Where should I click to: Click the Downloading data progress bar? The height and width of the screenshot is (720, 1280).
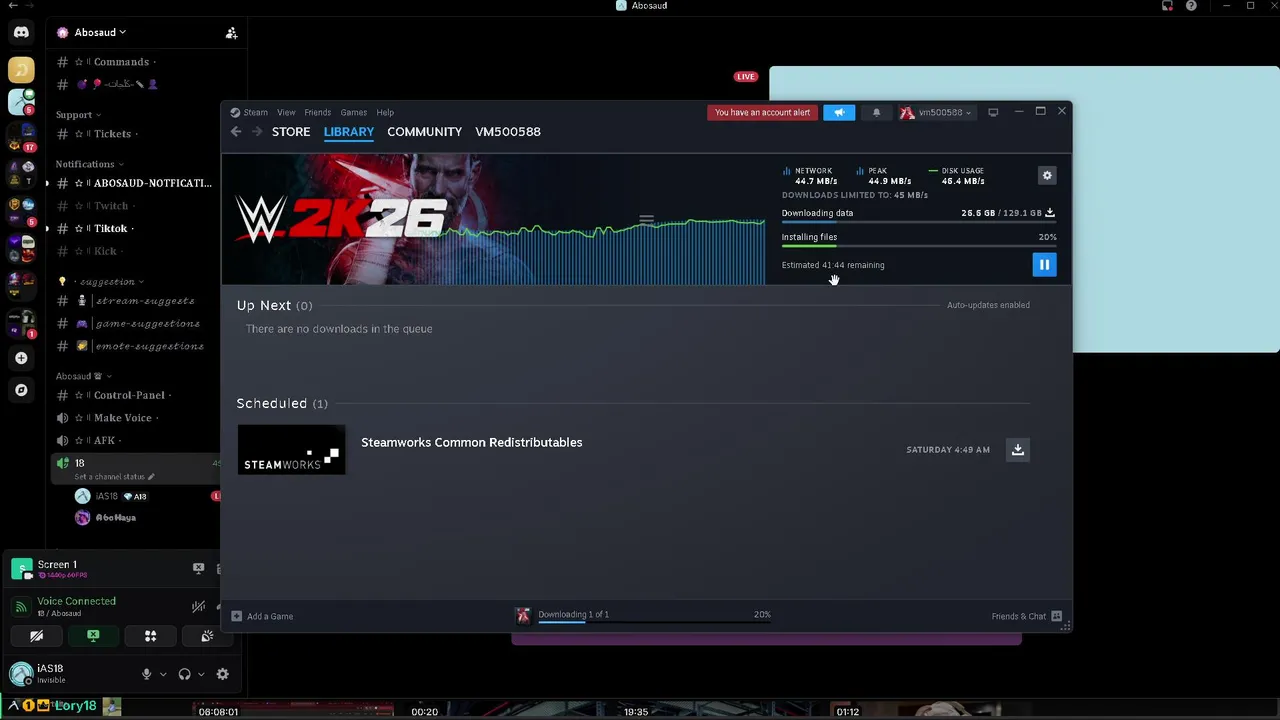919,223
